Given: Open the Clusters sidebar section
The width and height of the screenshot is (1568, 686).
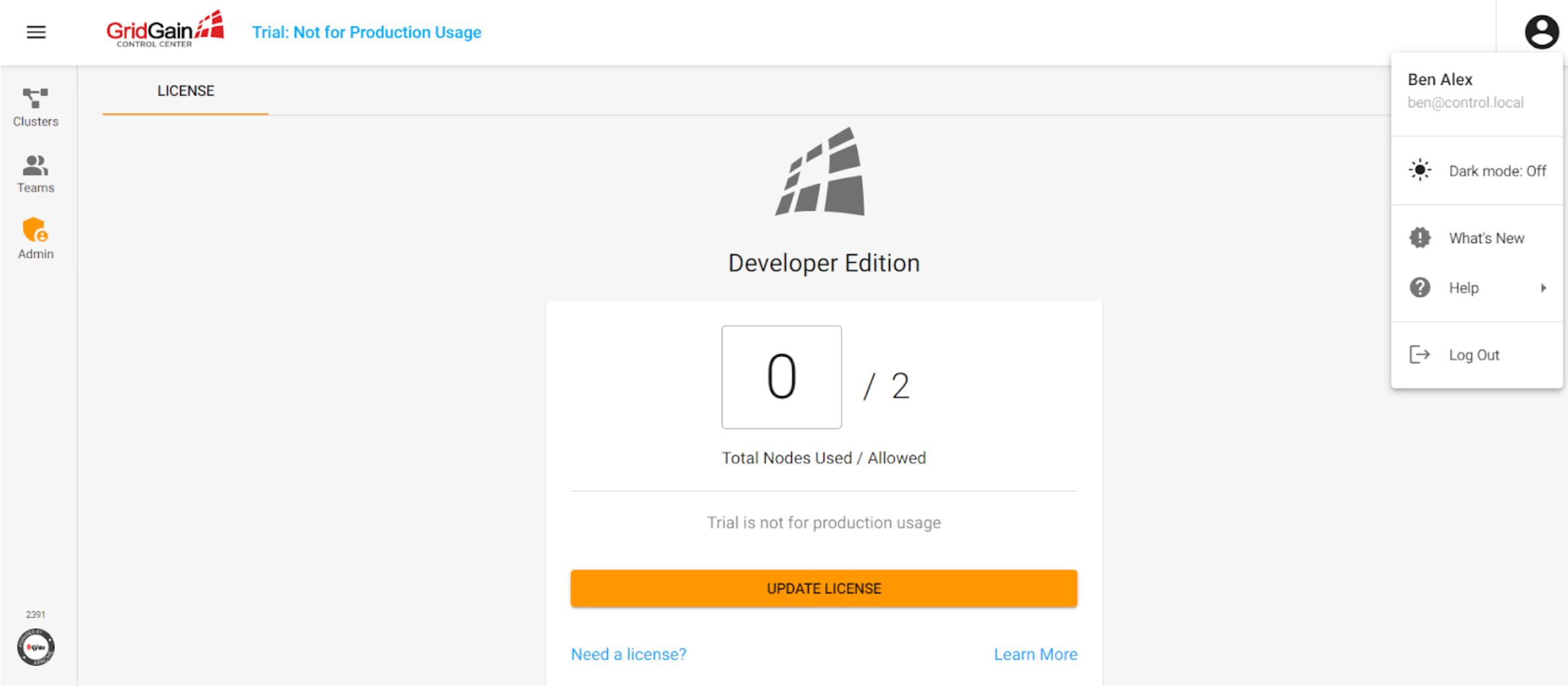Looking at the screenshot, I should [x=36, y=107].
